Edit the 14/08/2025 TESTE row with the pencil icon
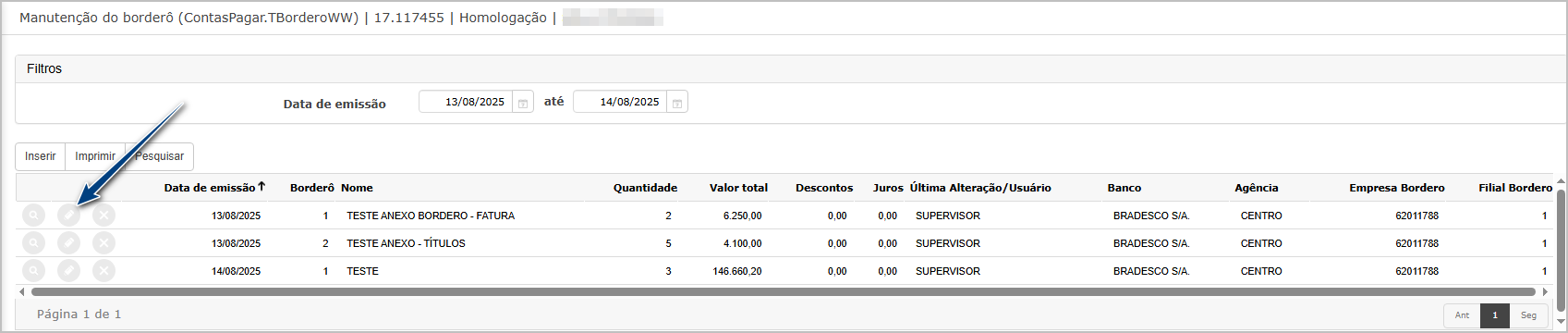The image size is (1568, 333). (68, 271)
